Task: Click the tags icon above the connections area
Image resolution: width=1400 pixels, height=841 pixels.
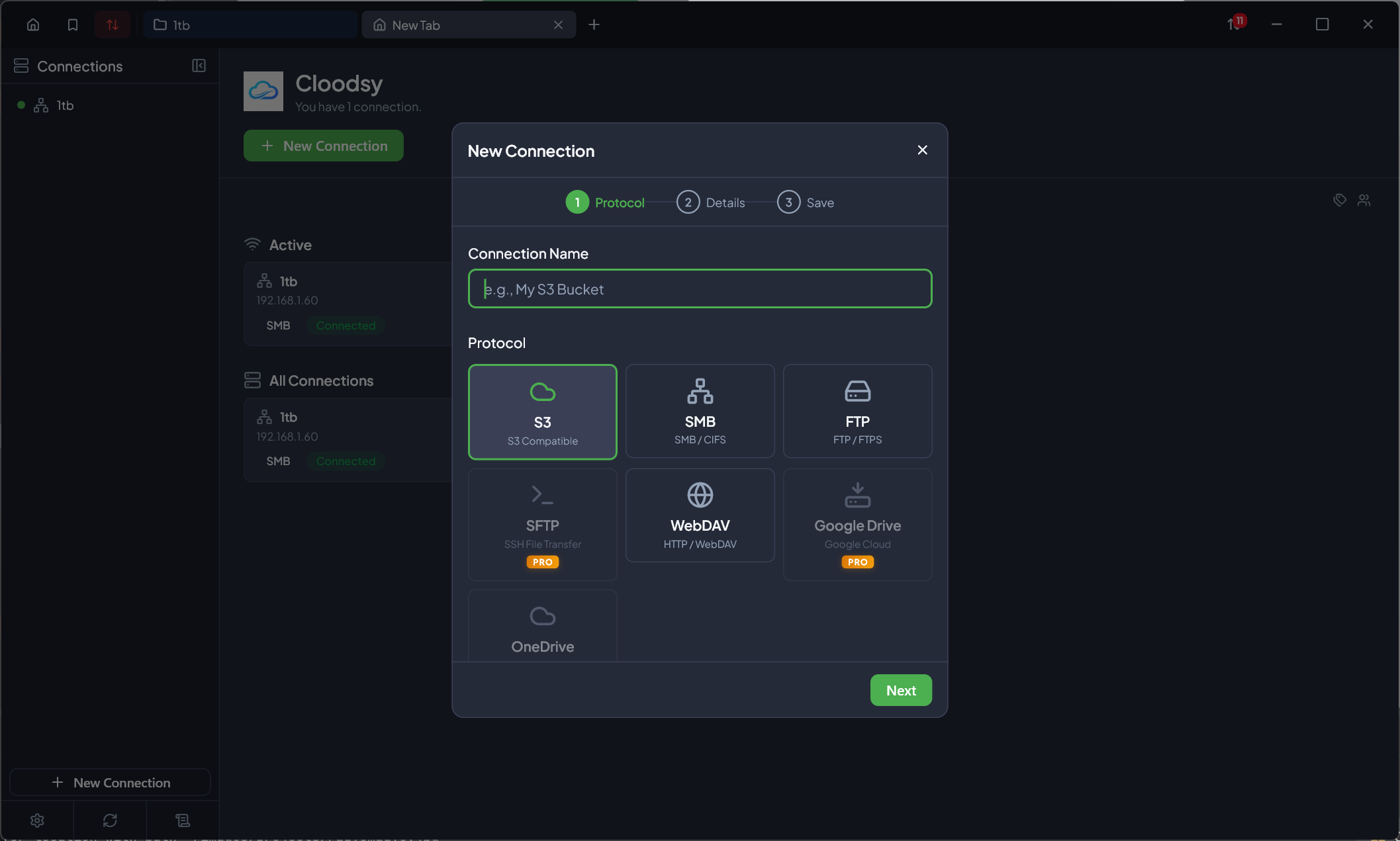Action: coord(1338,199)
